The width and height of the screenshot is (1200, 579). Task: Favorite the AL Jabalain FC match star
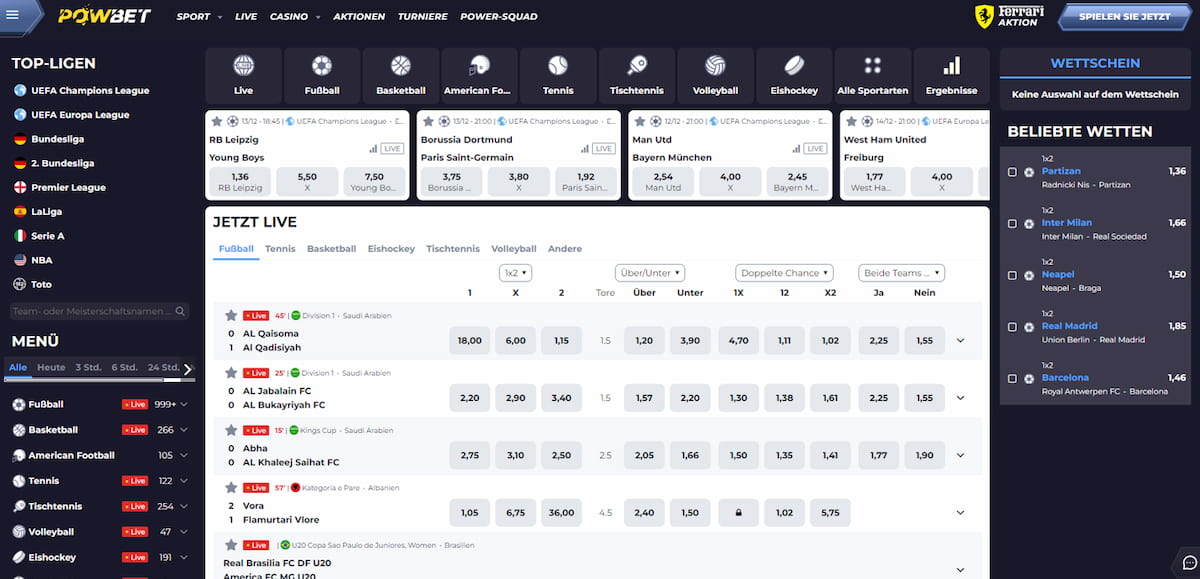coord(231,373)
